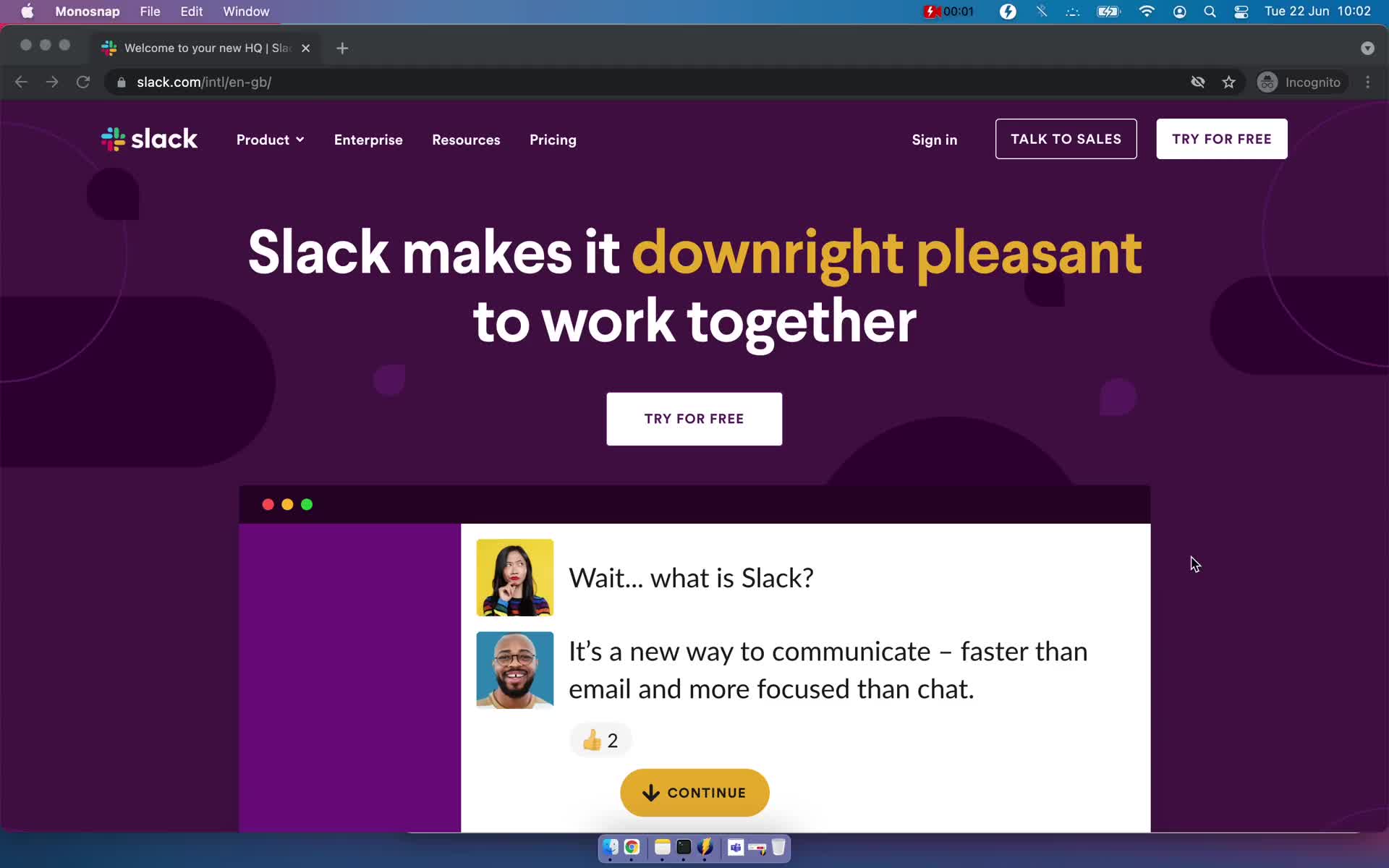Image resolution: width=1389 pixels, height=868 pixels.
Task: Click the date and time Tue 22 Jun
Action: [1317, 11]
